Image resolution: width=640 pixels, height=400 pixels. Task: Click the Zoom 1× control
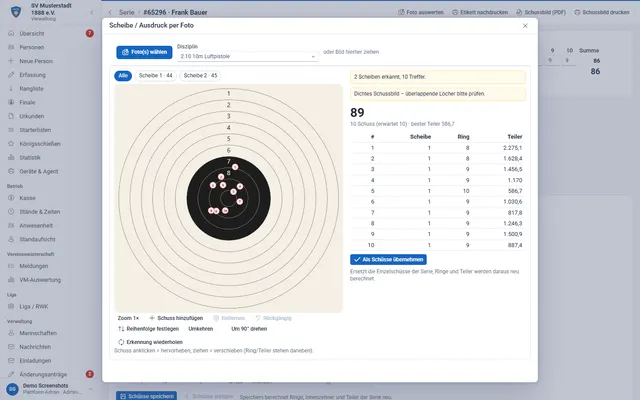pyautogui.click(x=128, y=318)
